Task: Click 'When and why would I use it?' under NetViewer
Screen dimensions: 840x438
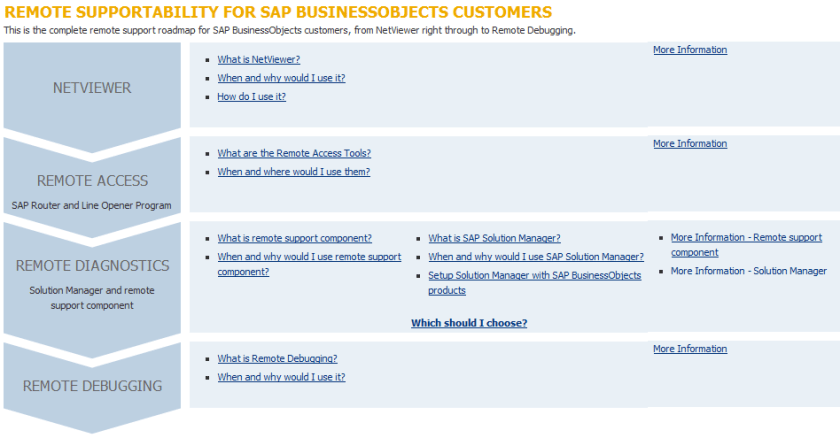Action: (x=281, y=78)
